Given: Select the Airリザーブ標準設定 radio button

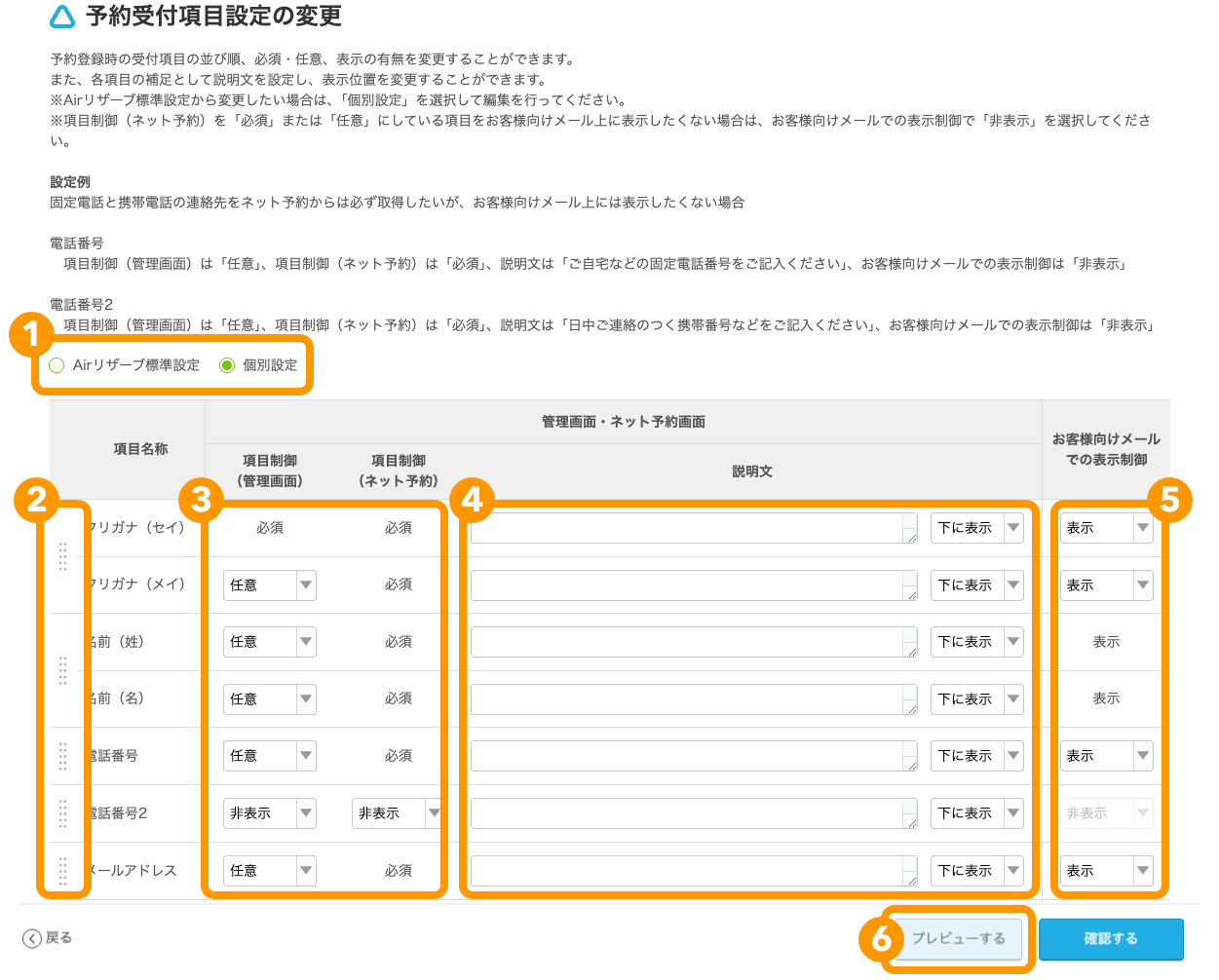Looking at the screenshot, I should (x=56, y=365).
